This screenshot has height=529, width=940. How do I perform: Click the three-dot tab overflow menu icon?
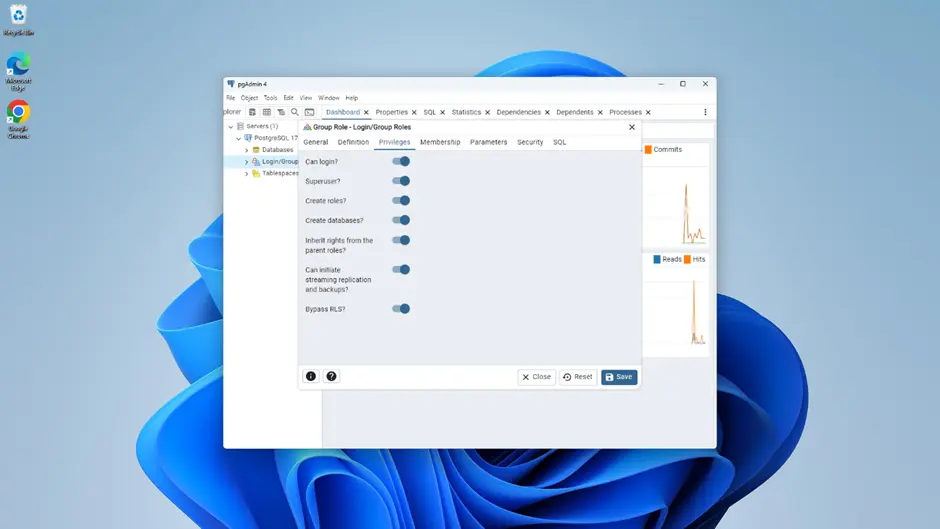pos(705,112)
